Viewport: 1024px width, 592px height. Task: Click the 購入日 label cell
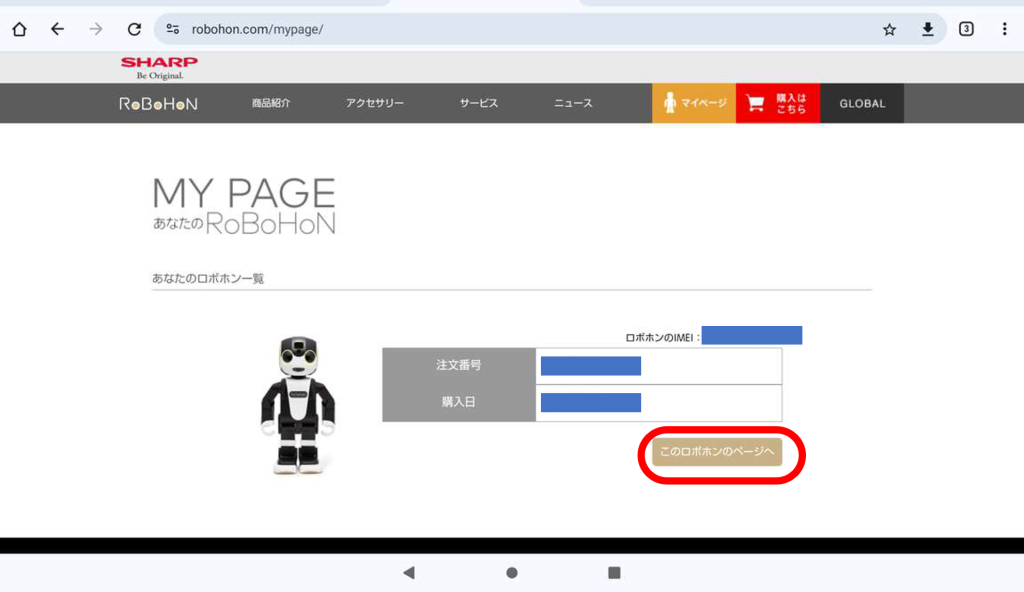pos(459,403)
